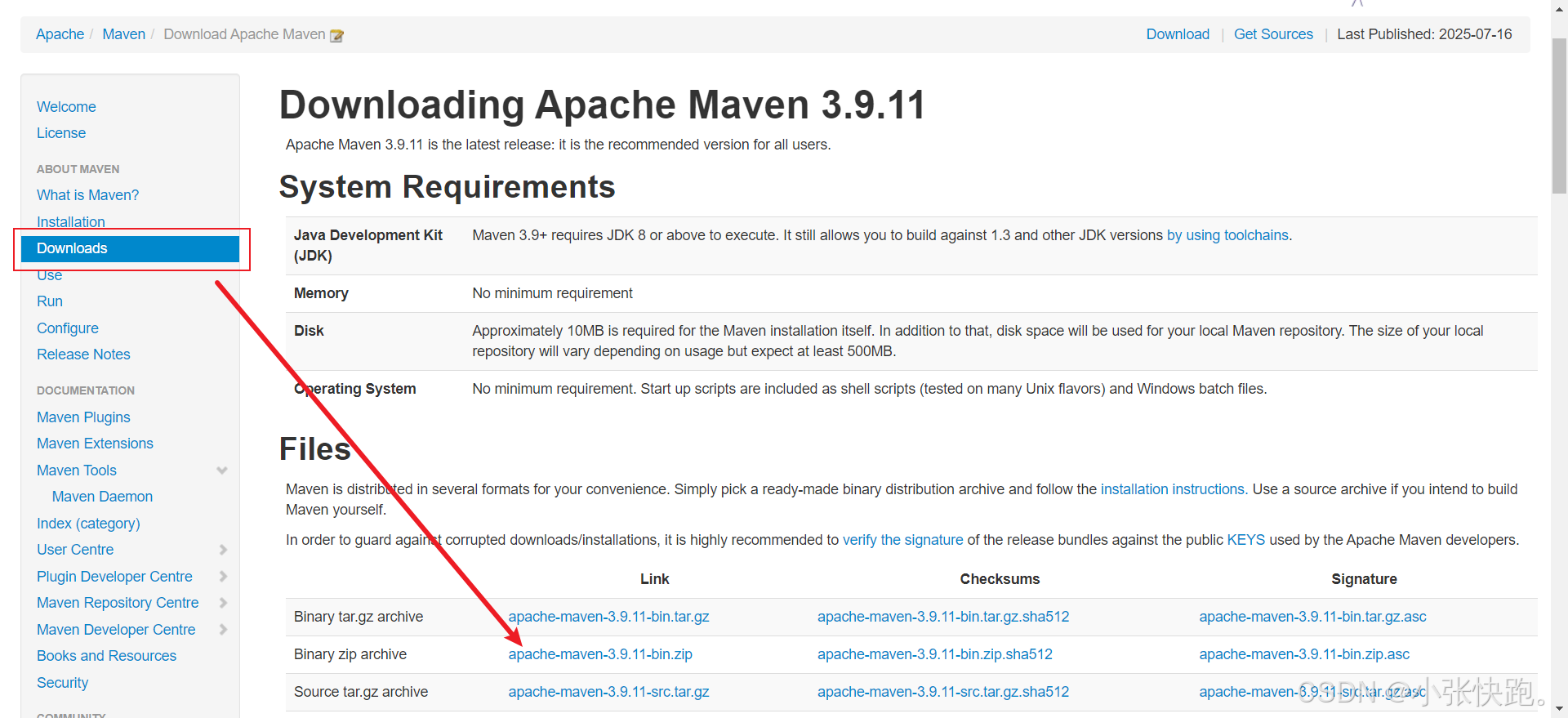
Task: Open Installation in the sidebar
Action: [x=71, y=222]
